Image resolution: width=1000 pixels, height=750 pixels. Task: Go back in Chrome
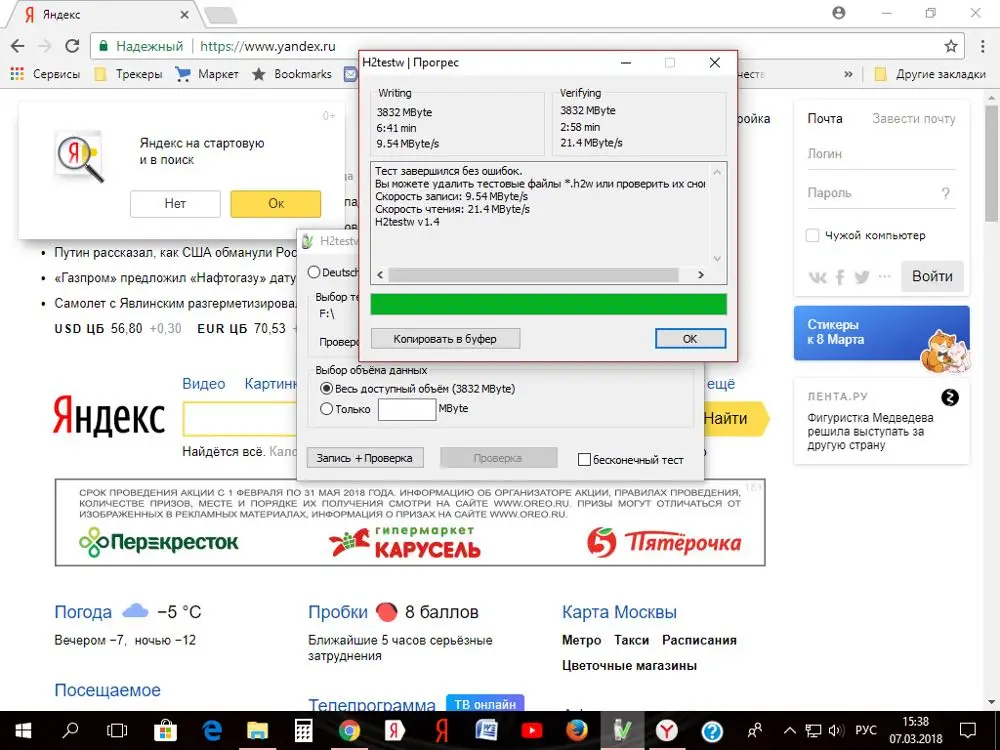click(x=18, y=46)
